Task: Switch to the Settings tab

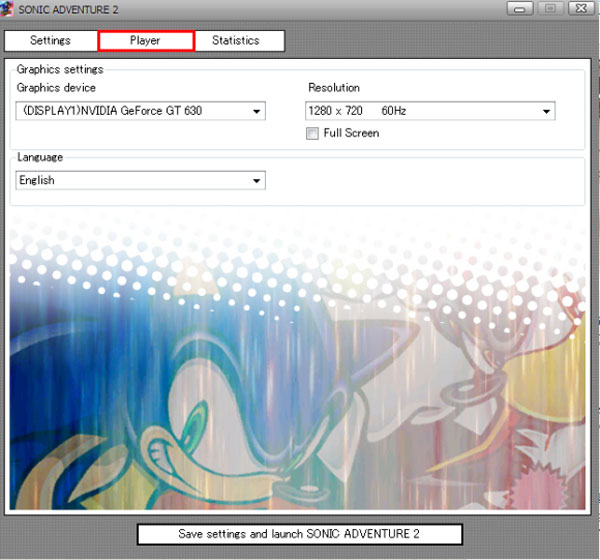Action: [51, 41]
